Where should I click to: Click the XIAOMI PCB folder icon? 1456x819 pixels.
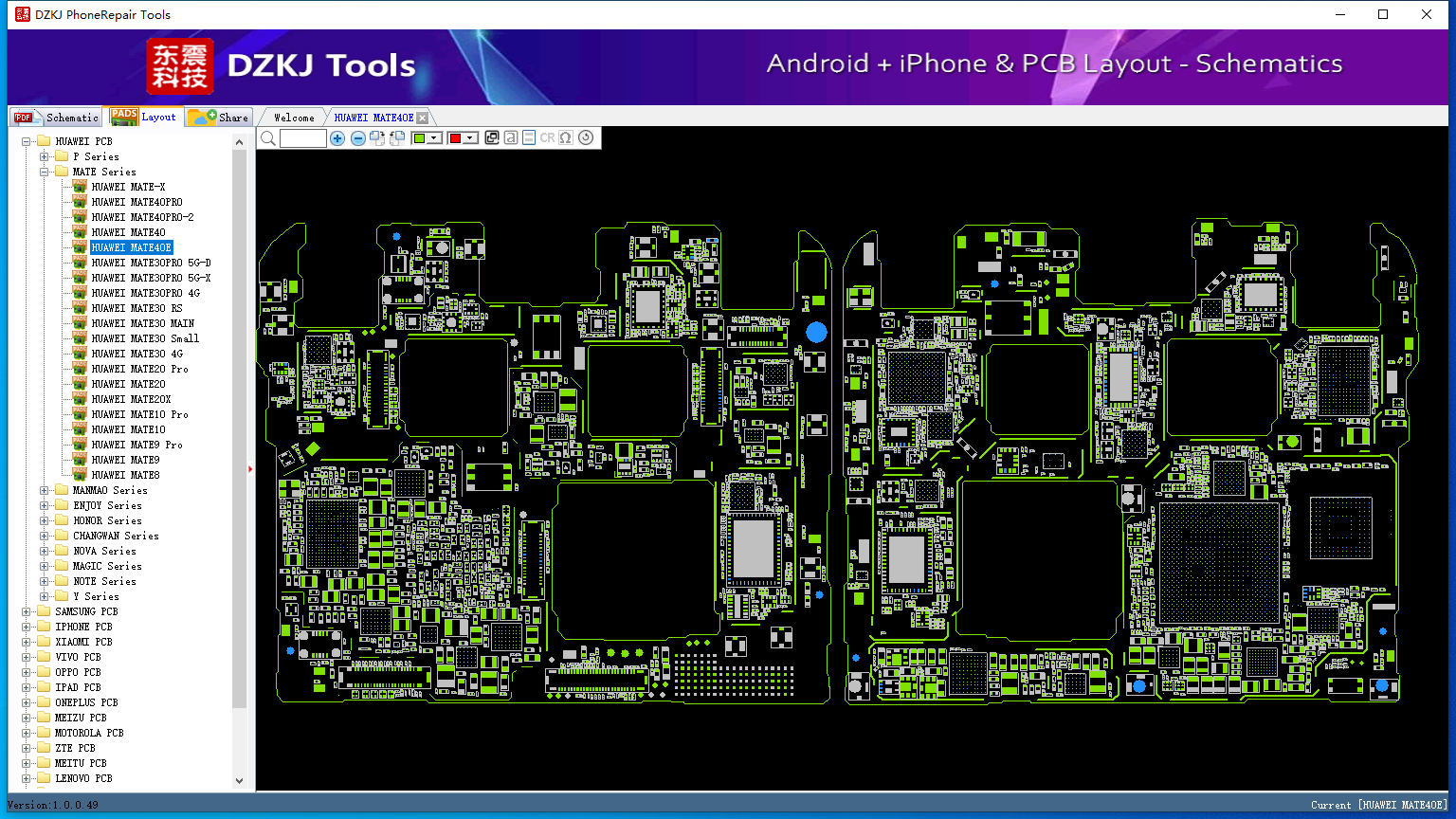click(x=44, y=642)
